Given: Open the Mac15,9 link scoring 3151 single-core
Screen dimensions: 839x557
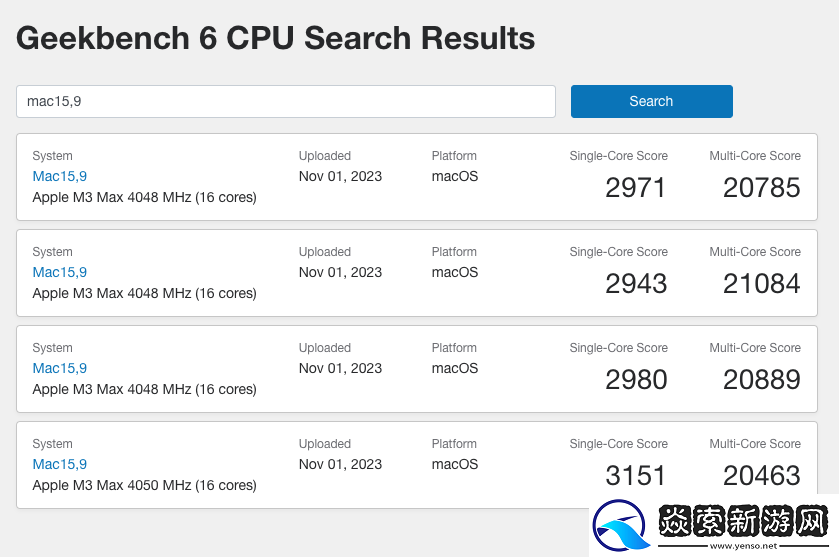Looking at the screenshot, I should coord(60,464).
